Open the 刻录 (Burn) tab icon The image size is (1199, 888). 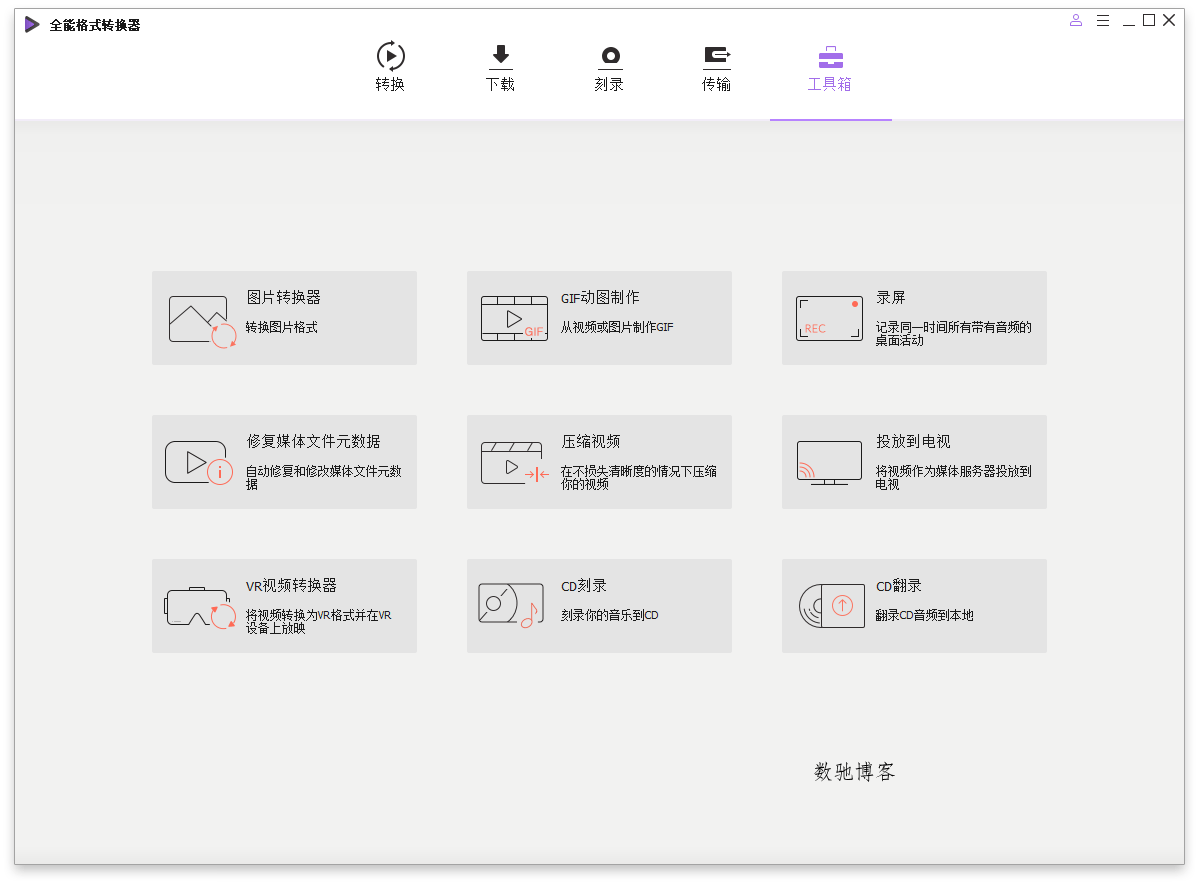coord(610,57)
